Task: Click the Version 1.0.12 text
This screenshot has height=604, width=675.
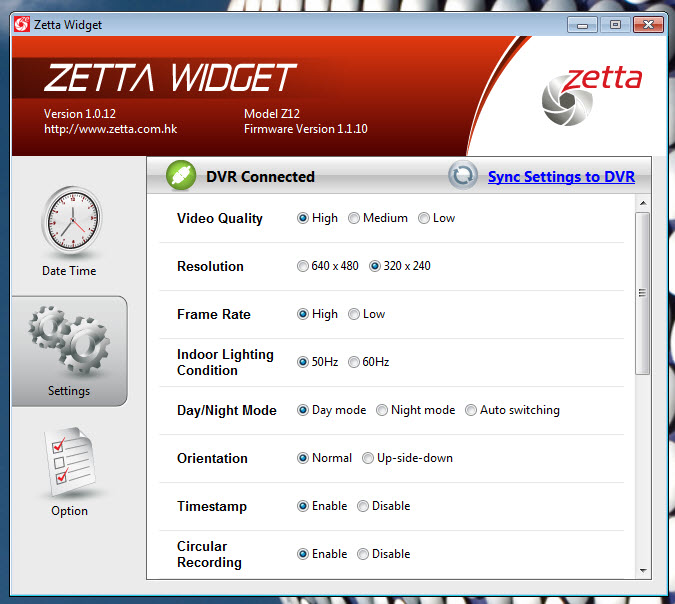Action: coord(80,114)
